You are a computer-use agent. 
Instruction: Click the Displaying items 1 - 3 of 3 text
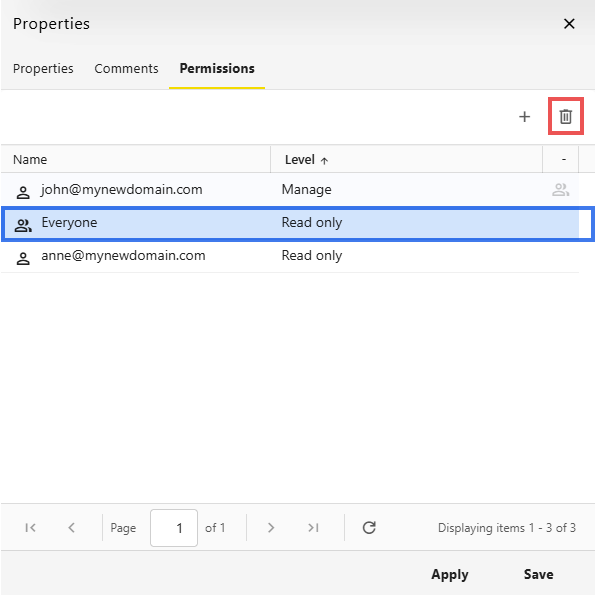click(x=507, y=527)
